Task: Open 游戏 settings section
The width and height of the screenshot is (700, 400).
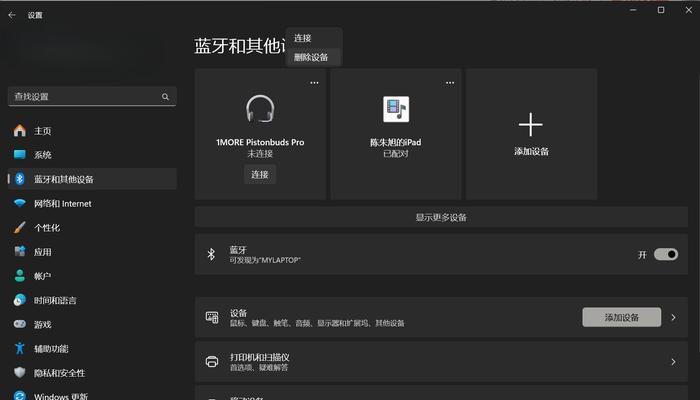Action: point(92,325)
